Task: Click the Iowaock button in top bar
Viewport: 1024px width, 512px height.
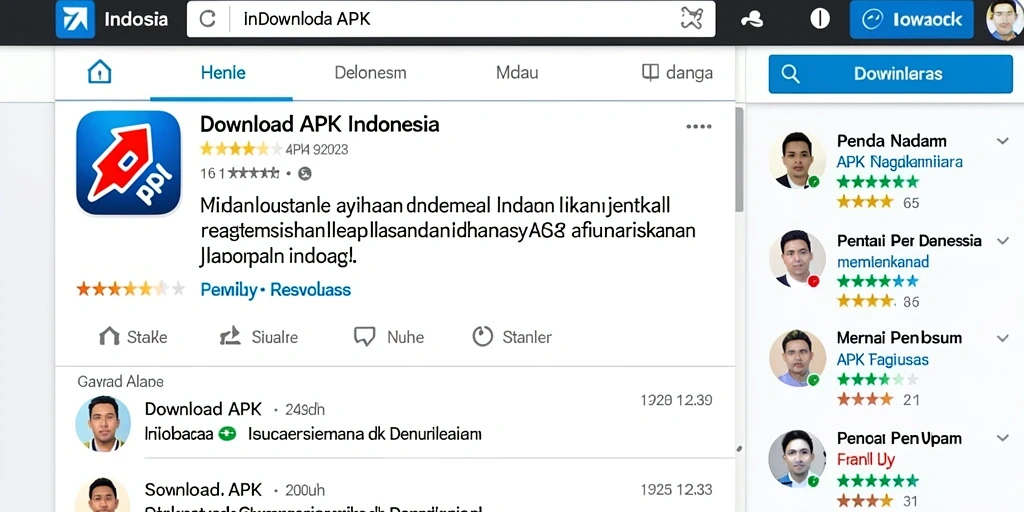Action: (x=911, y=20)
